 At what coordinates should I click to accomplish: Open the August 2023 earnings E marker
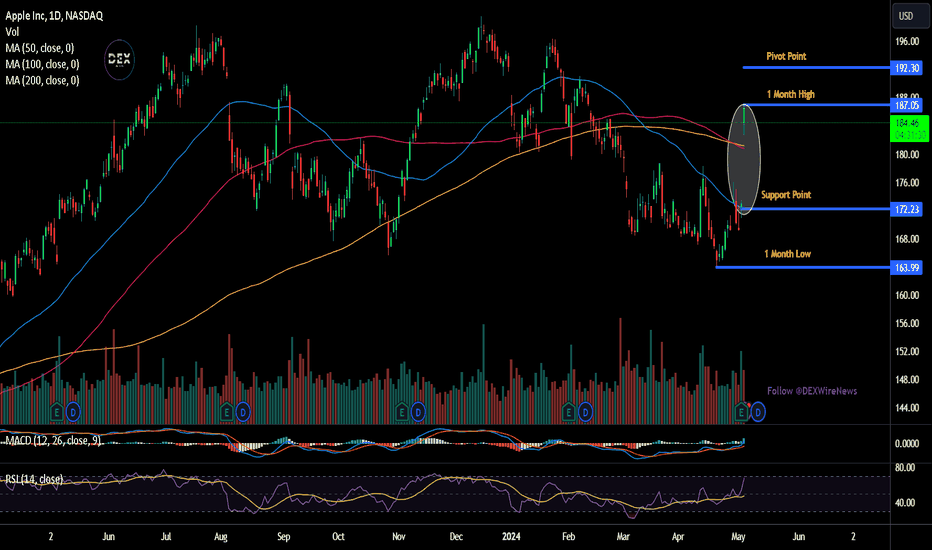[x=226, y=411]
